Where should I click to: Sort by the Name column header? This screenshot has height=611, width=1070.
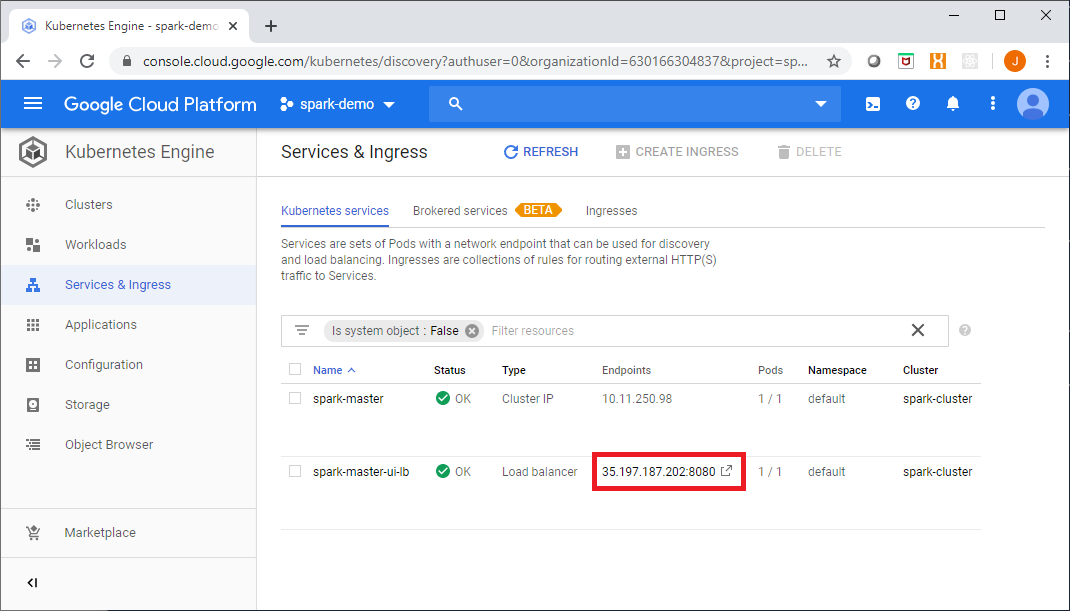point(334,370)
